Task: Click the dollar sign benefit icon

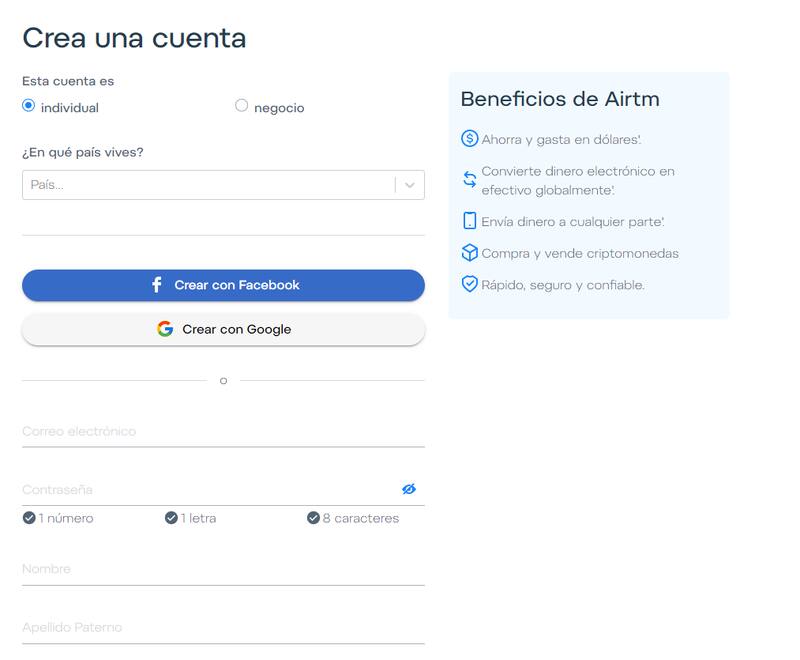Action: click(x=469, y=139)
